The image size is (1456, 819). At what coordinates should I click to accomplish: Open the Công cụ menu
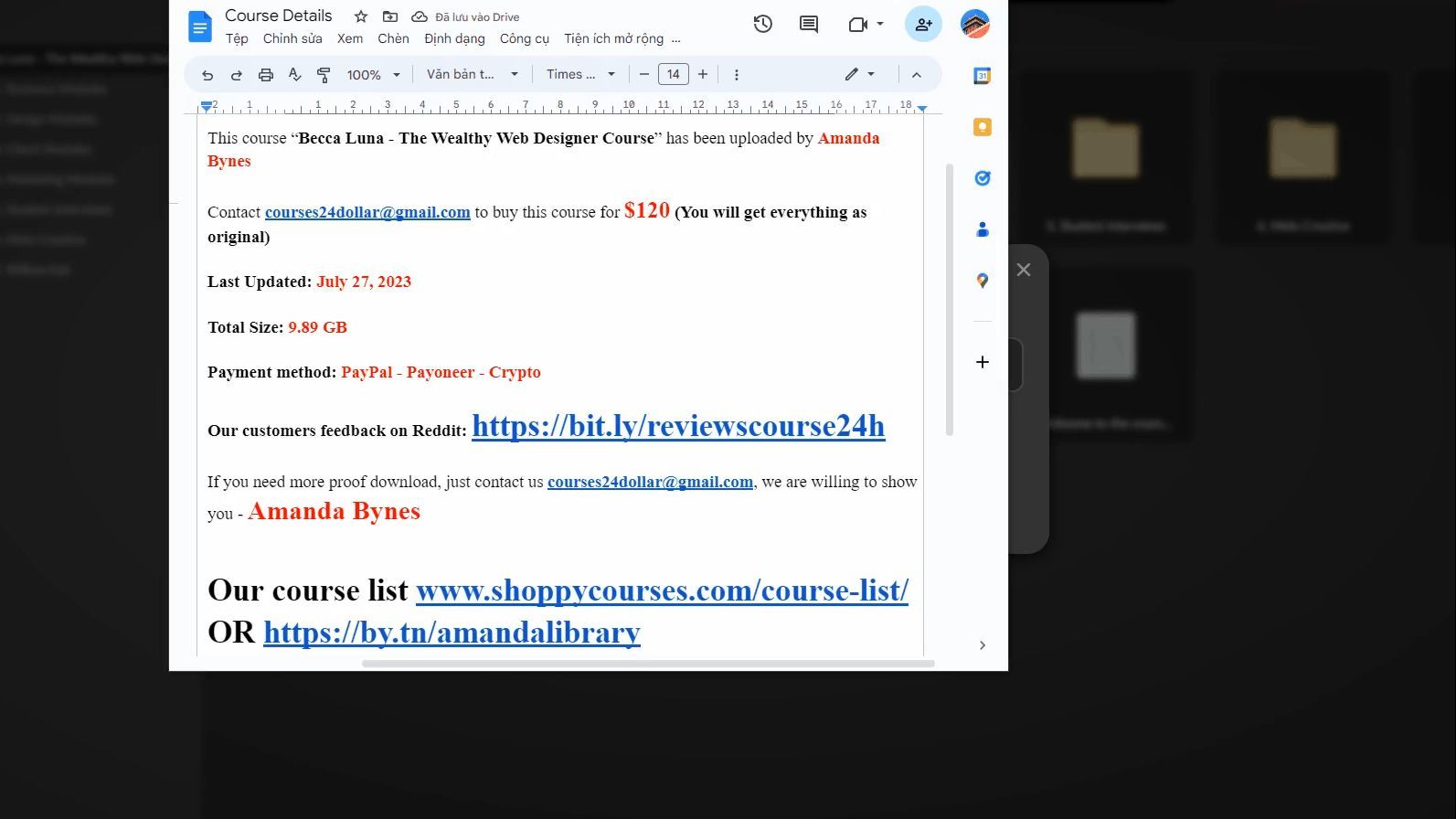[x=525, y=39]
